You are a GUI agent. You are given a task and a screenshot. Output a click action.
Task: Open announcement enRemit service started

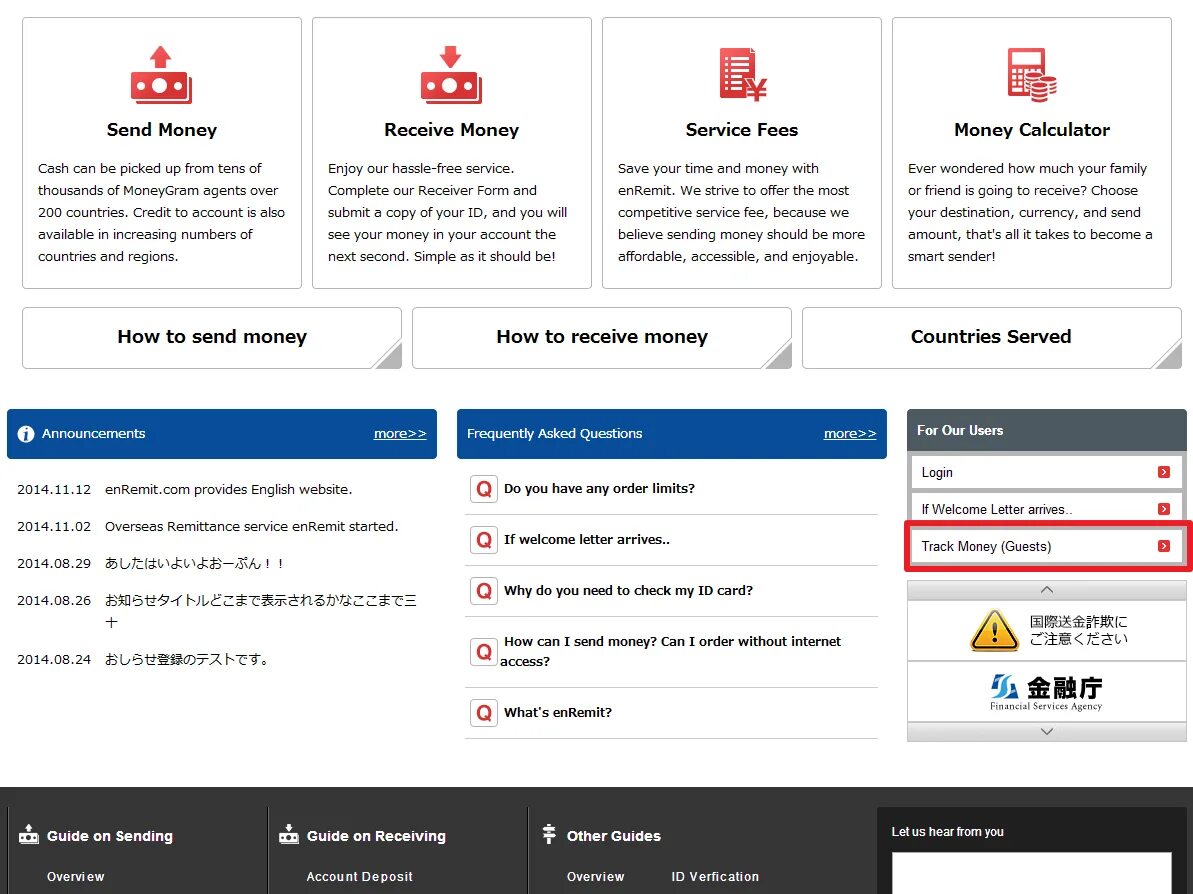pos(251,527)
